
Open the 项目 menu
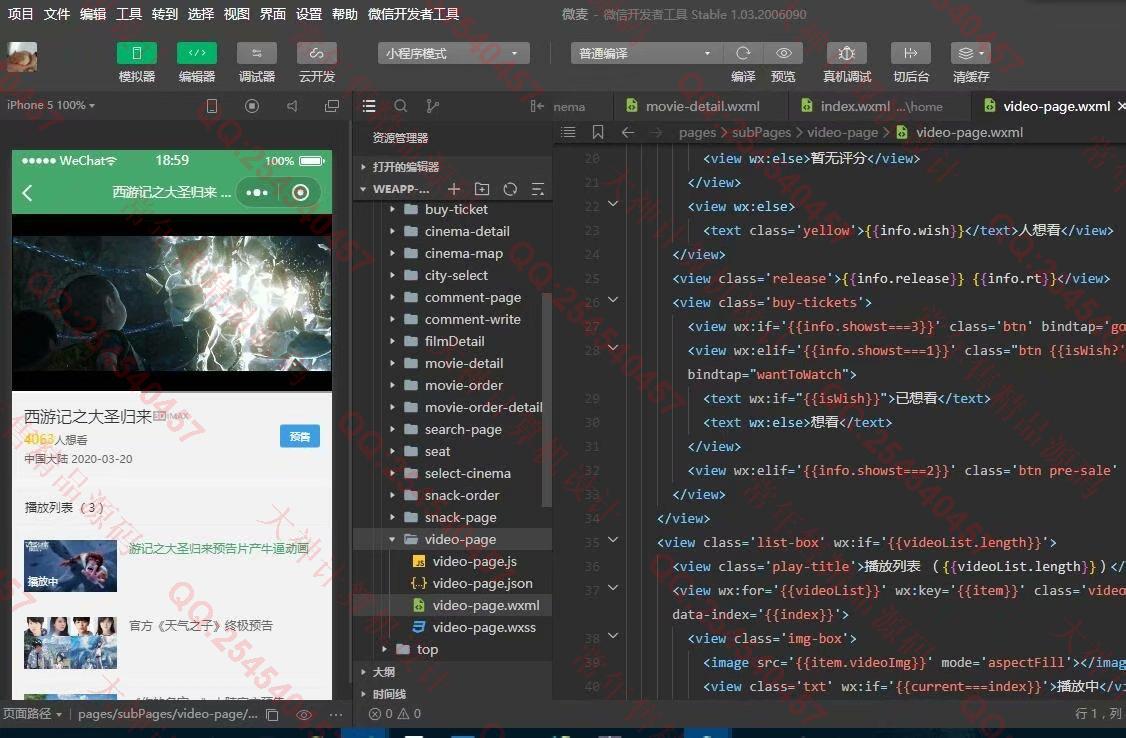click(x=20, y=14)
